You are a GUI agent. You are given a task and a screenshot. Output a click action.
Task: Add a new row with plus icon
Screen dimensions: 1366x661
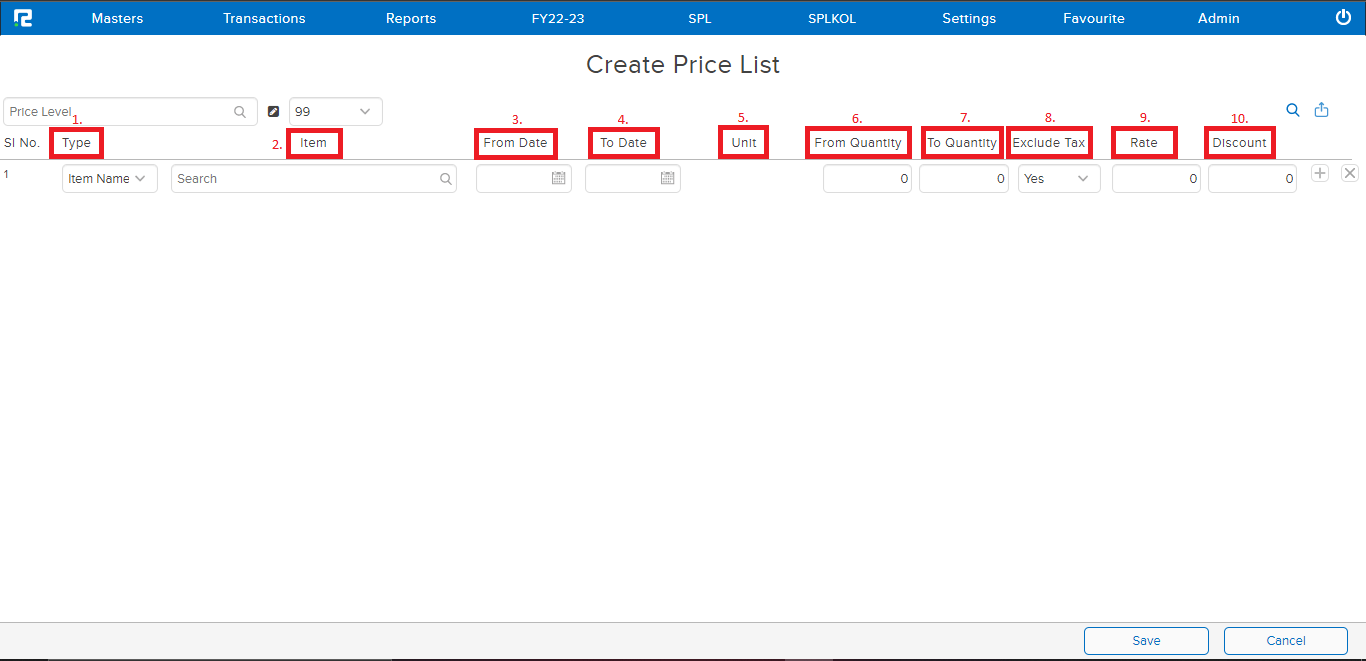[1320, 174]
